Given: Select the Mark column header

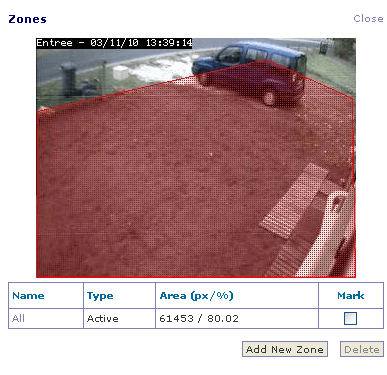Looking at the screenshot, I should tap(351, 296).
